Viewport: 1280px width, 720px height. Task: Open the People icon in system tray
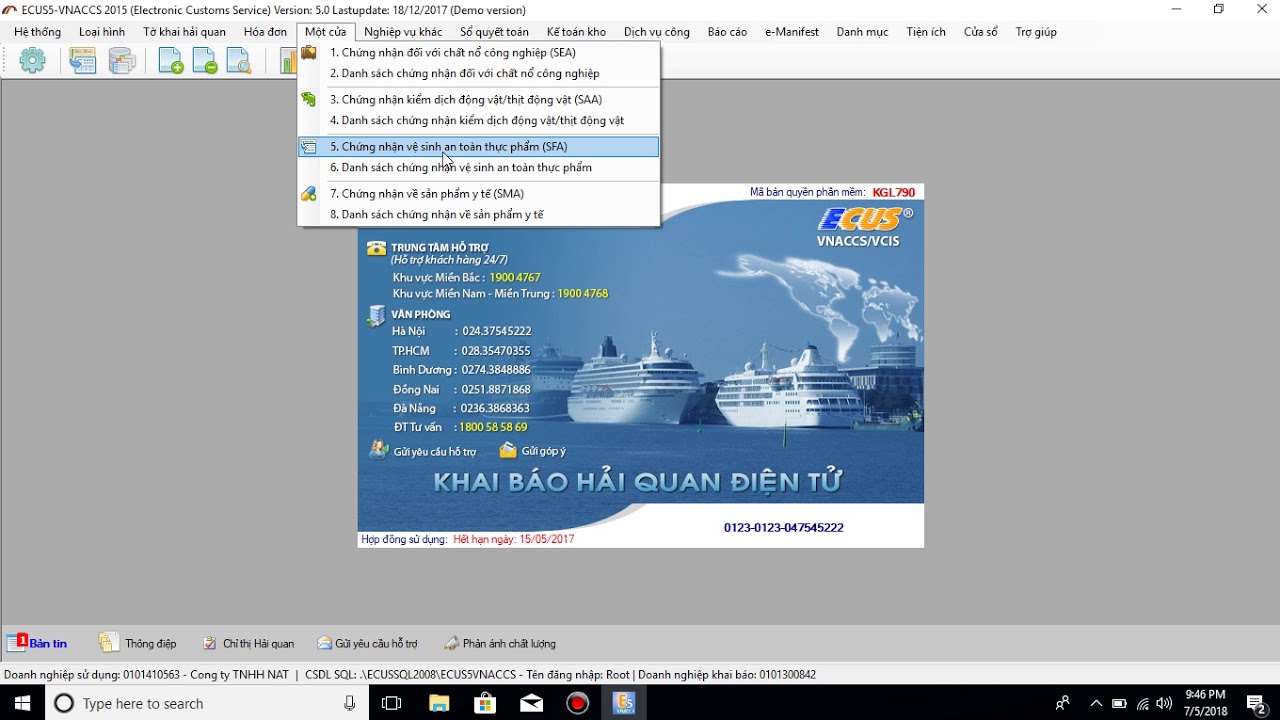click(1062, 703)
